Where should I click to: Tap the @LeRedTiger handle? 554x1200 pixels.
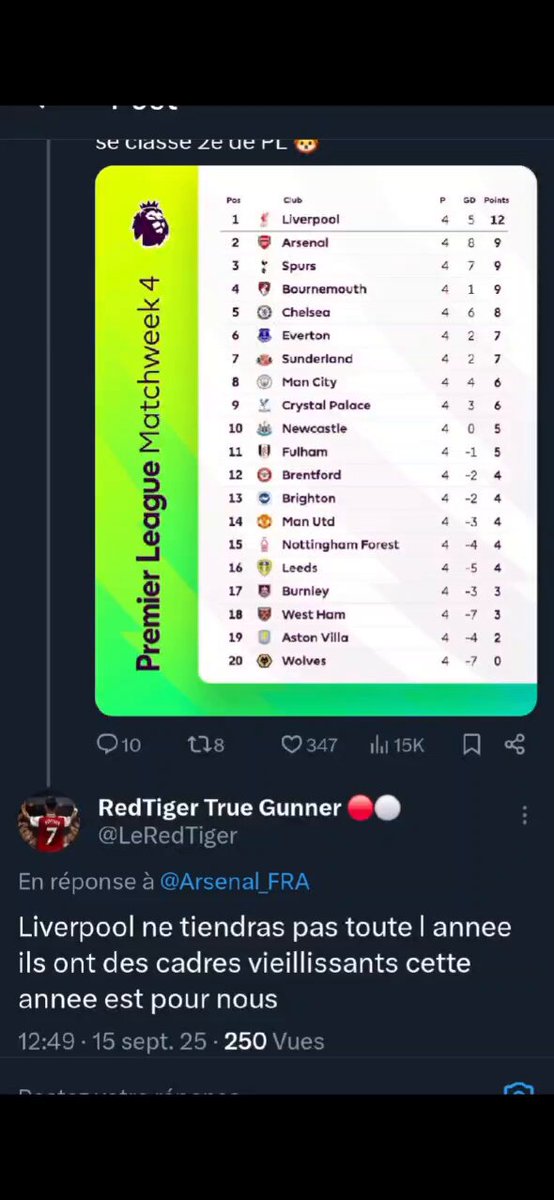pyautogui.click(x=168, y=835)
